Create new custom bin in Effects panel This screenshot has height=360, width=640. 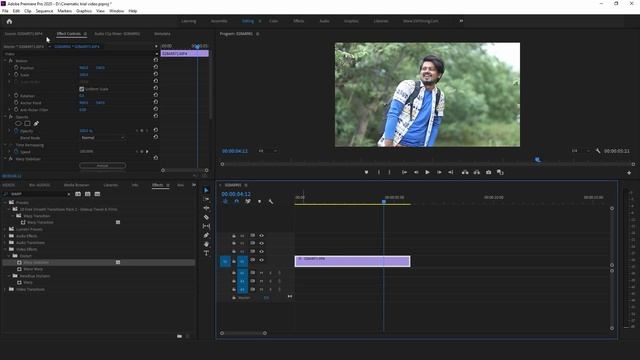click(x=180, y=336)
